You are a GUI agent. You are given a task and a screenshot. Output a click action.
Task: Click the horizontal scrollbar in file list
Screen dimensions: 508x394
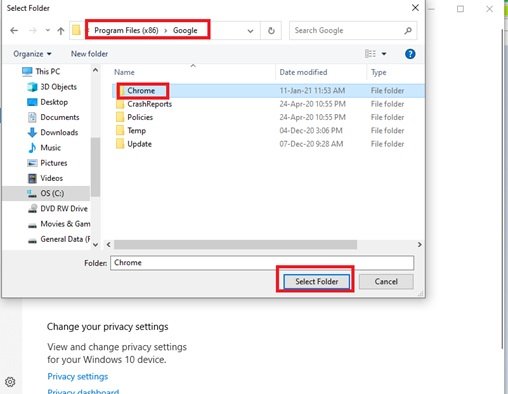235,245
